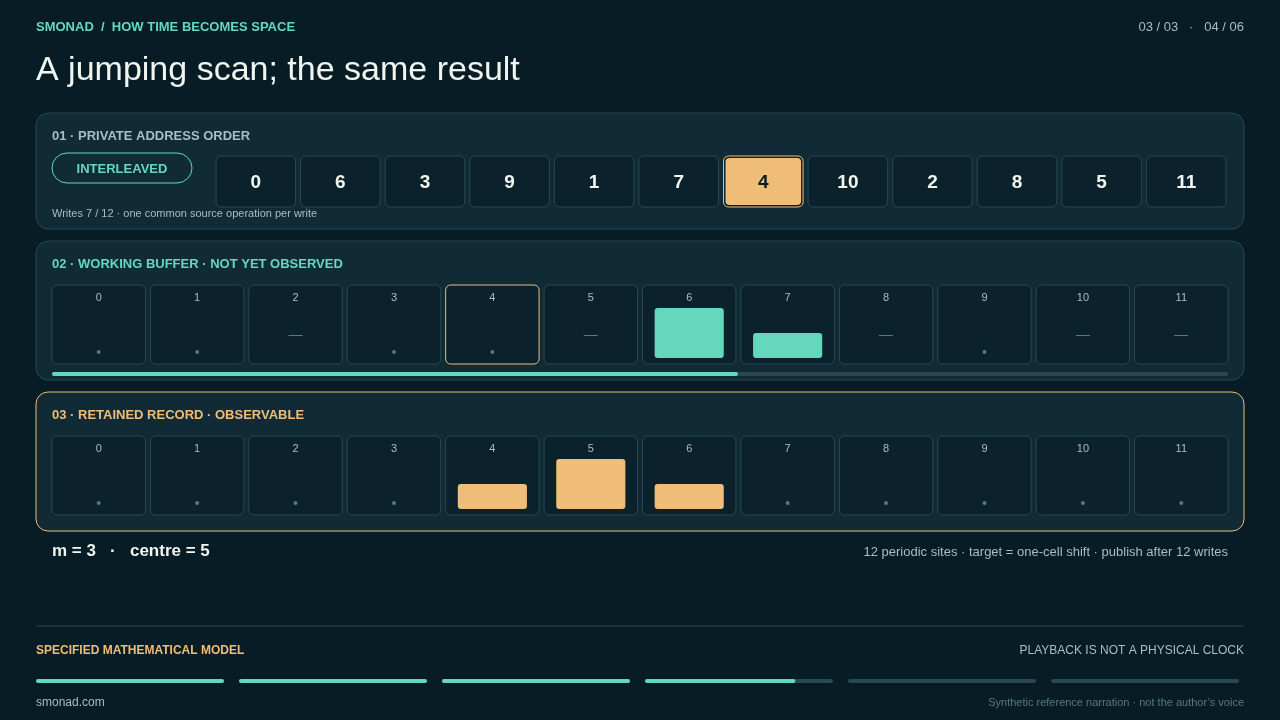Image resolution: width=1280 pixels, height=720 pixels.
Task: Click address order cell labeled 11
Action: click(x=1186, y=182)
